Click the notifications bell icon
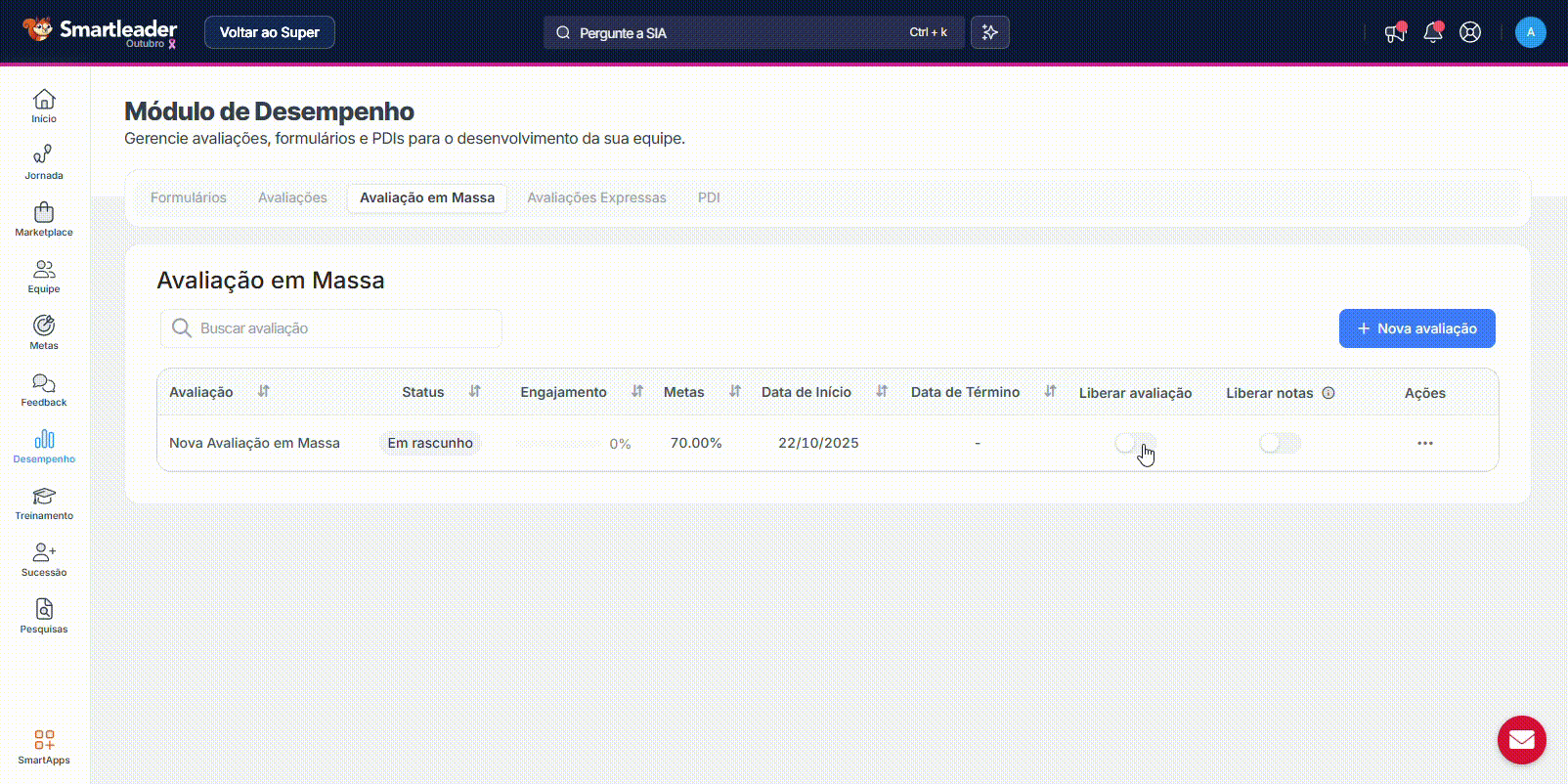The image size is (1568, 784). 1432,32
